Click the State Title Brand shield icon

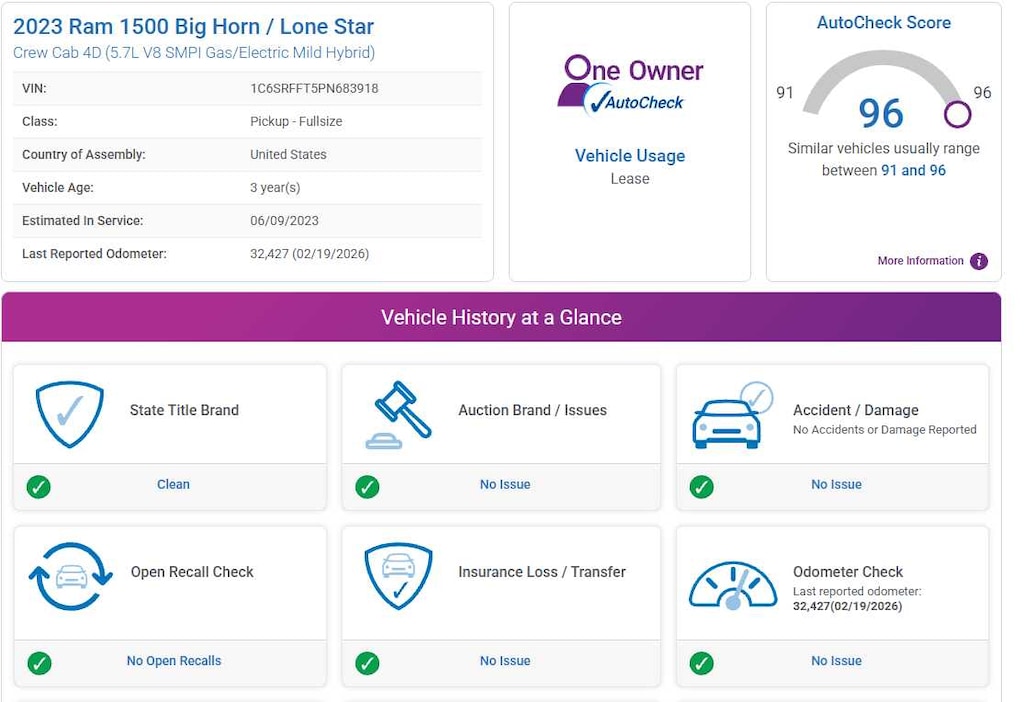click(x=70, y=413)
